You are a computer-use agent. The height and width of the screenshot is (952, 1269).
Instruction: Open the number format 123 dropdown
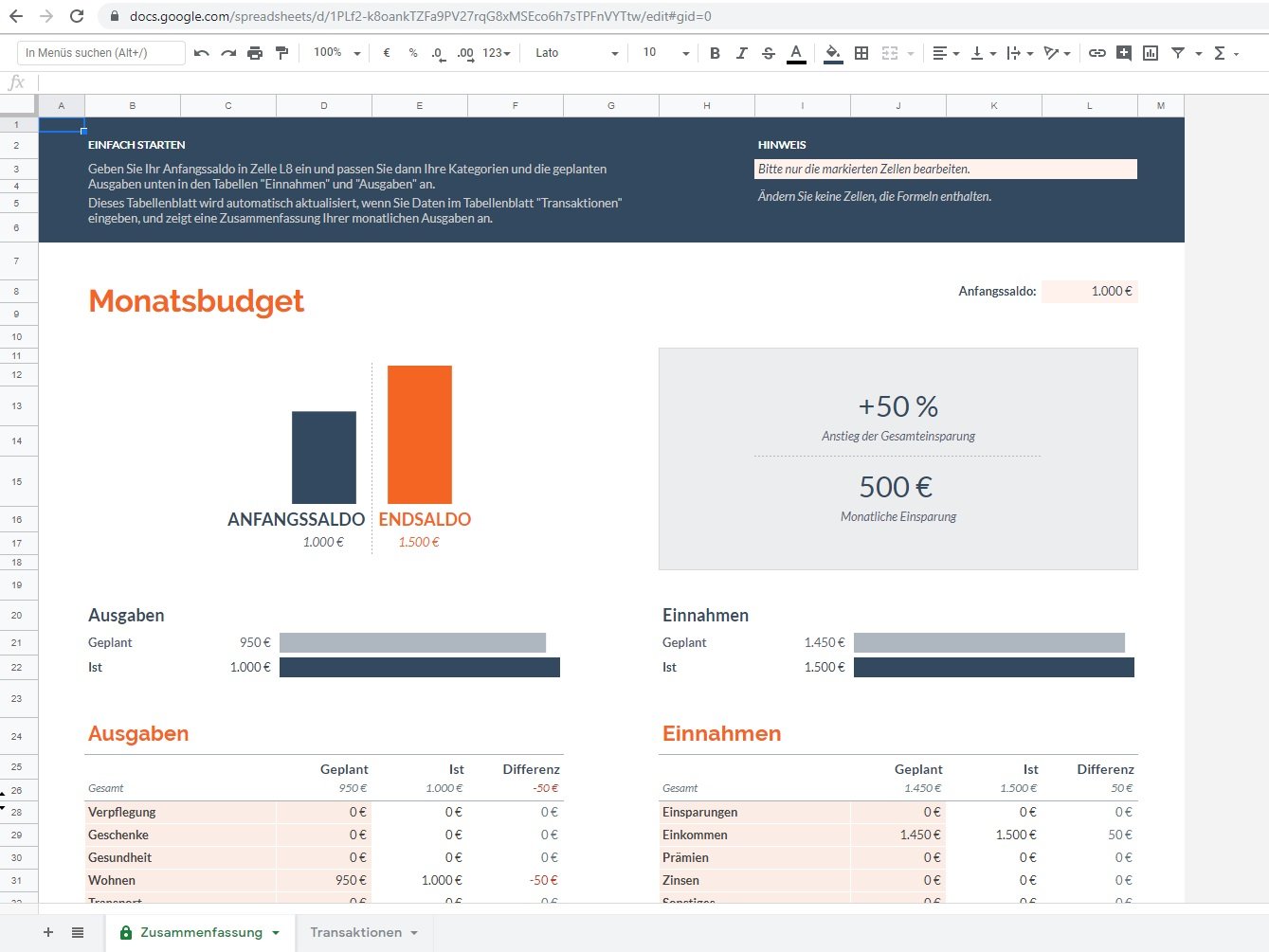pos(497,53)
